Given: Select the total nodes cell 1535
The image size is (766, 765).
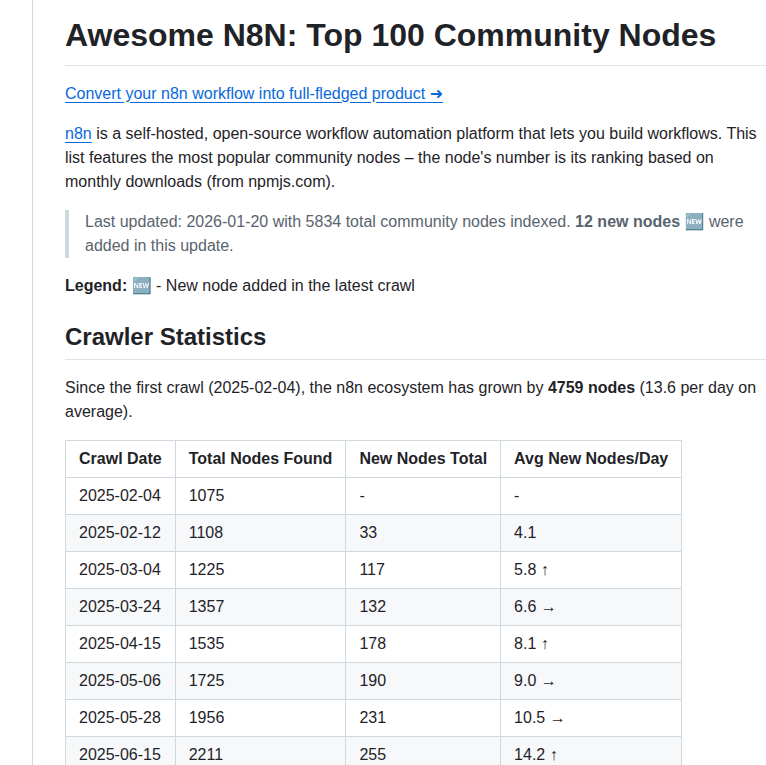Looking at the screenshot, I should (x=260, y=644).
